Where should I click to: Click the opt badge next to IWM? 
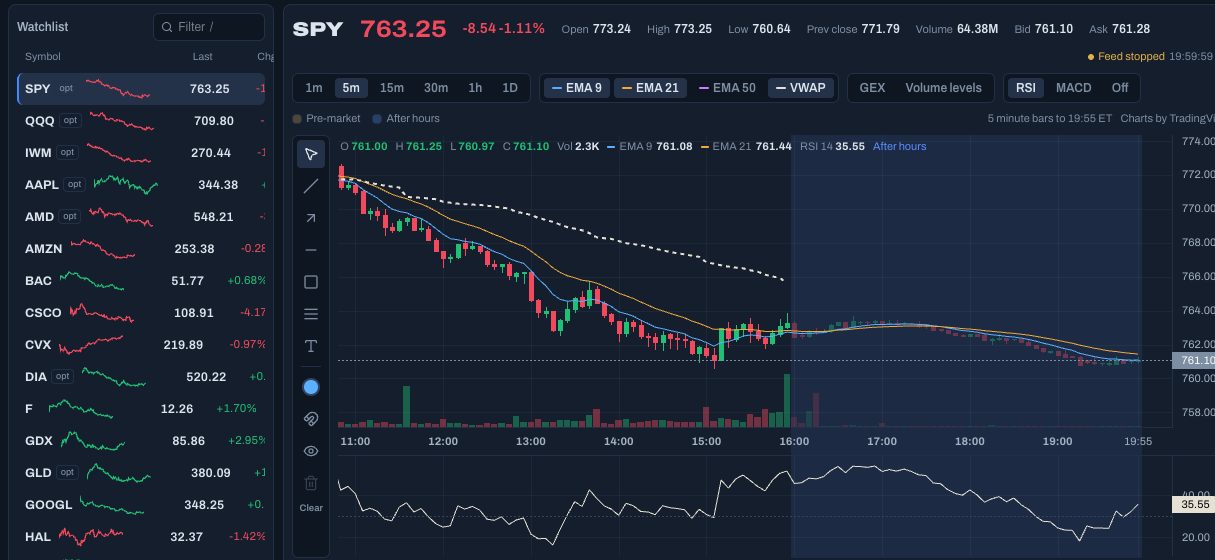(x=68, y=153)
